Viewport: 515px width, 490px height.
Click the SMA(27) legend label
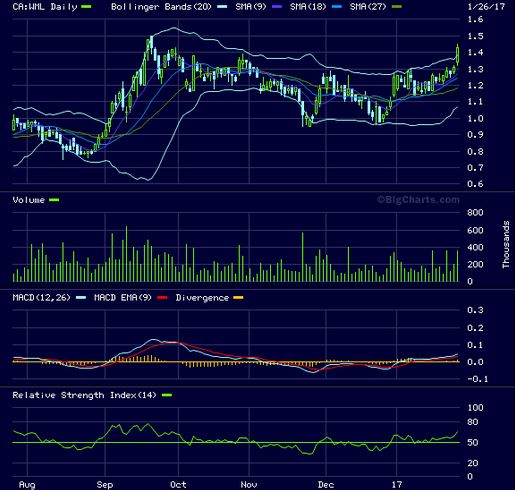(368, 7)
